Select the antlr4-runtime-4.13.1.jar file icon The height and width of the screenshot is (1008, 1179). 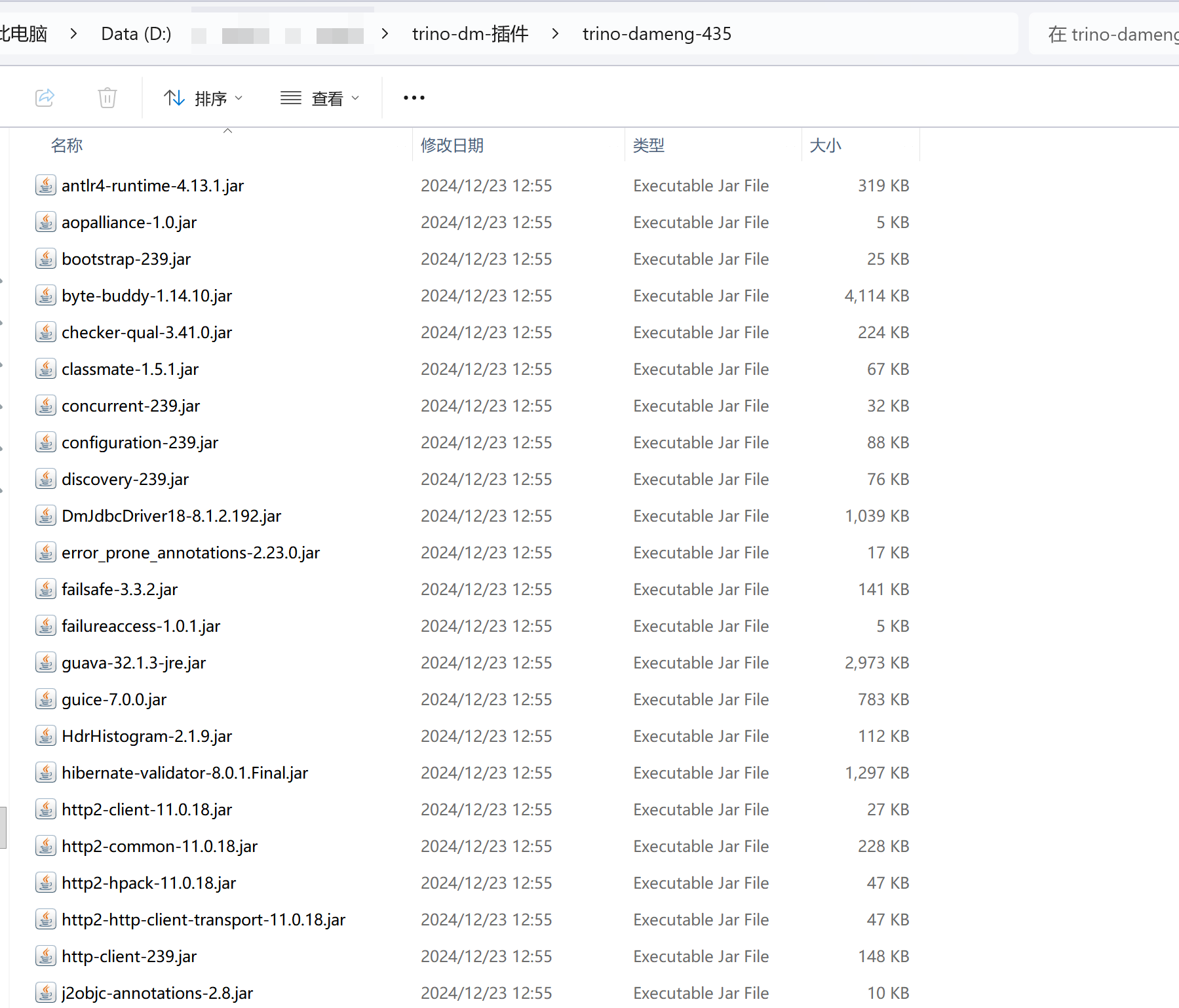coord(45,185)
